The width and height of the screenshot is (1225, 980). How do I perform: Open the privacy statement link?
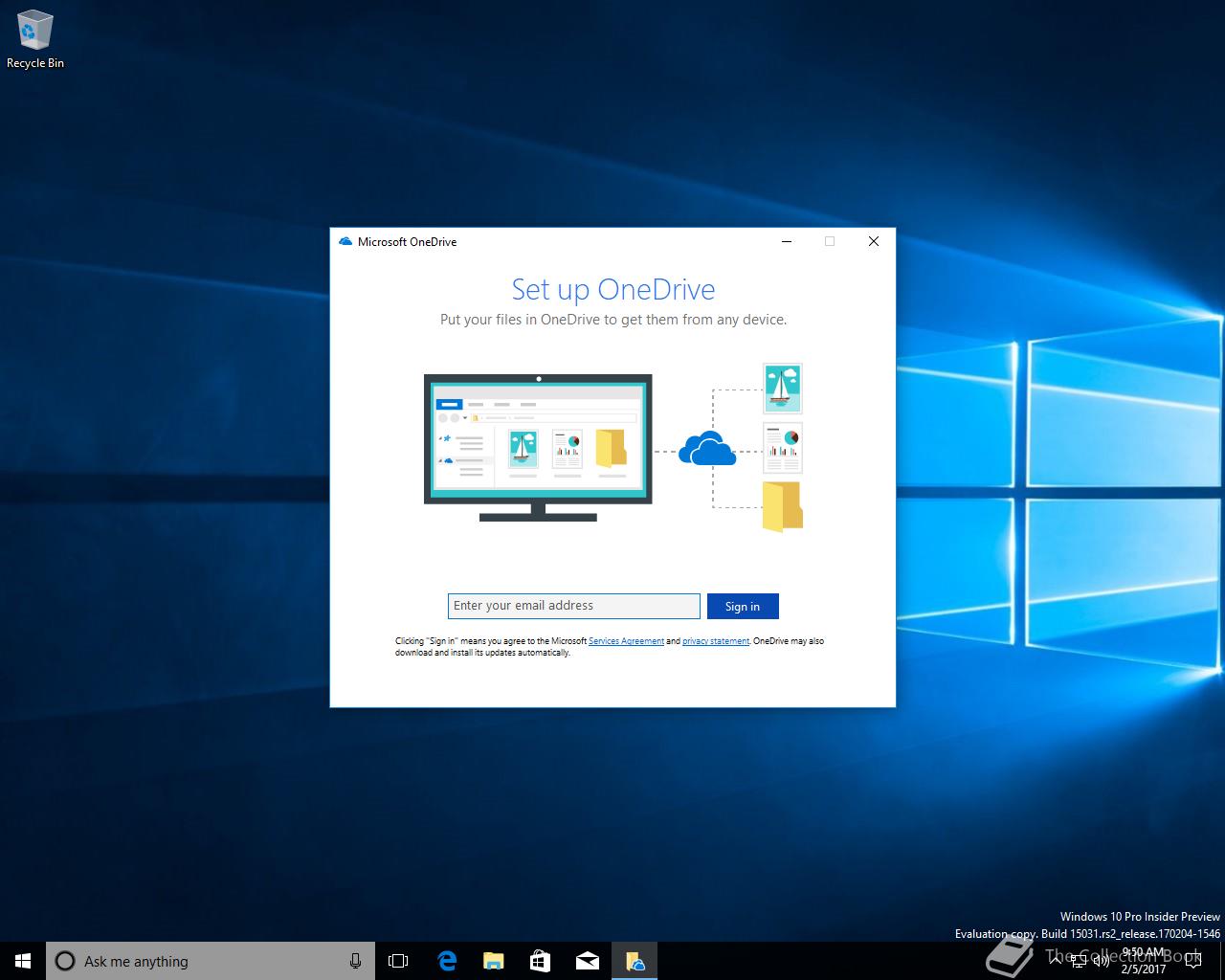click(716, 641)
